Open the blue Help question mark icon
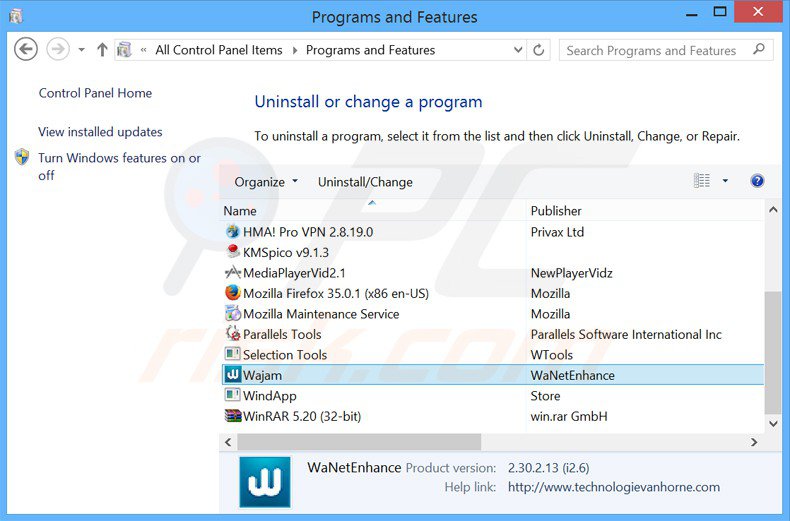Viewport: 790px width, 521px height. pos(757,181)
